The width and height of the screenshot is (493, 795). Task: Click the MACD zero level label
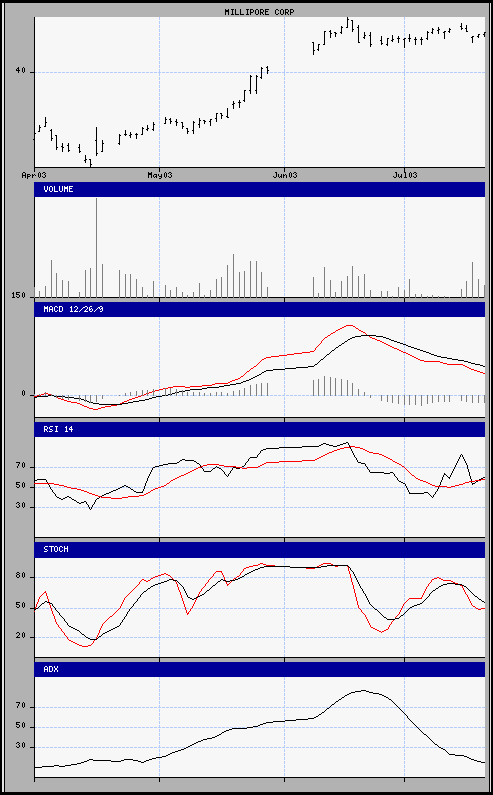click(23, 394)
